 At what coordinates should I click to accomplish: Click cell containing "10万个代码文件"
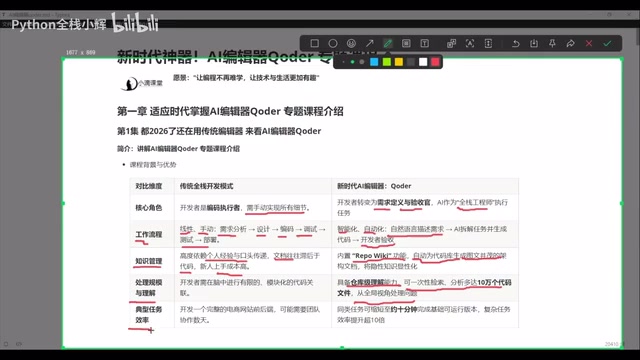click(425, 288)
